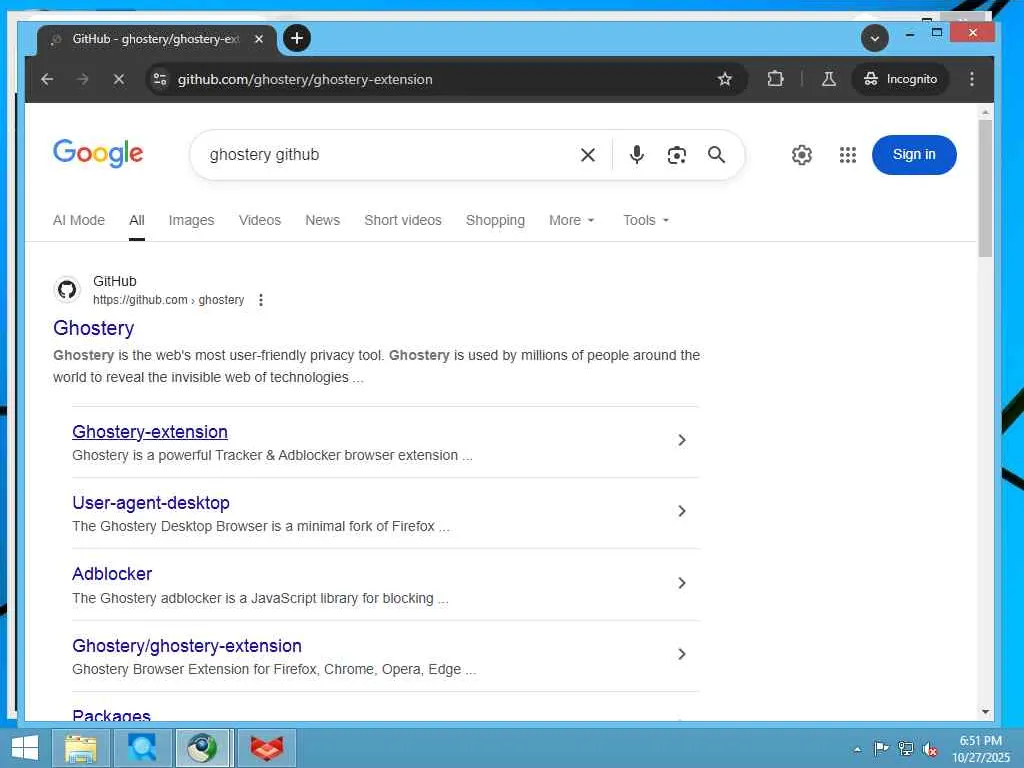Open the Extensions puzzle icon
1024x768 pixels.
775,79
